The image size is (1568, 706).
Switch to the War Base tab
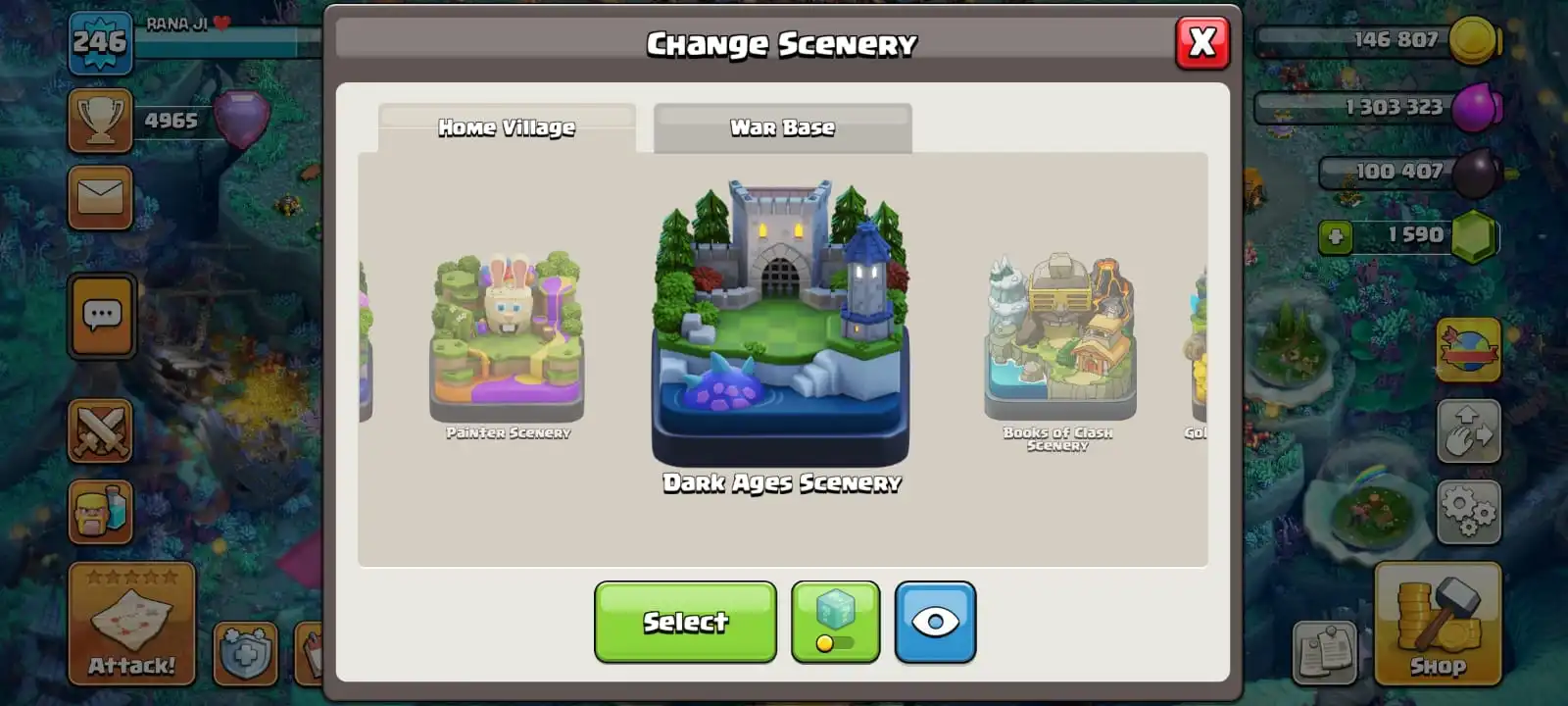pyautogui.click(x=782, y=127)
